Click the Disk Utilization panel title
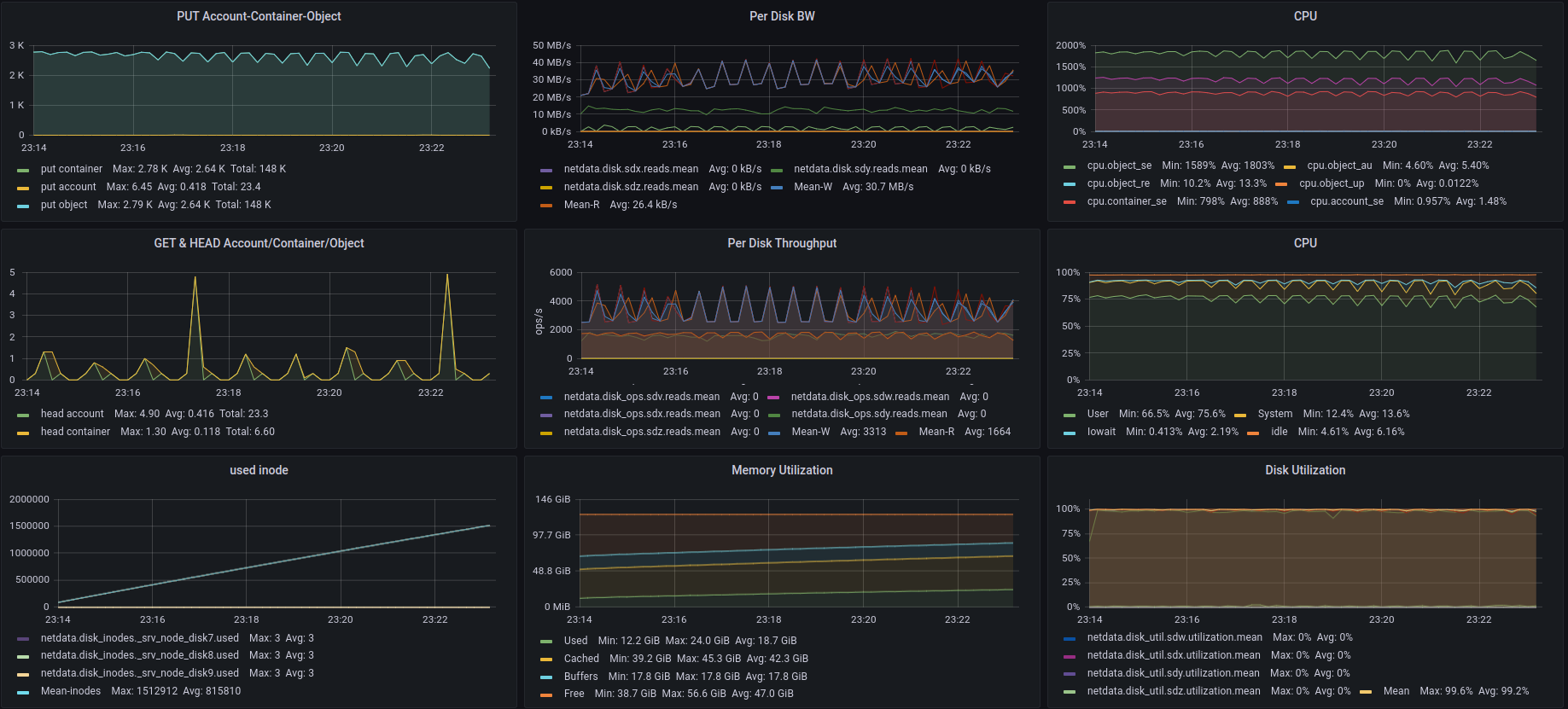This screenshot has width=1568, height=709. point(1304,470)
